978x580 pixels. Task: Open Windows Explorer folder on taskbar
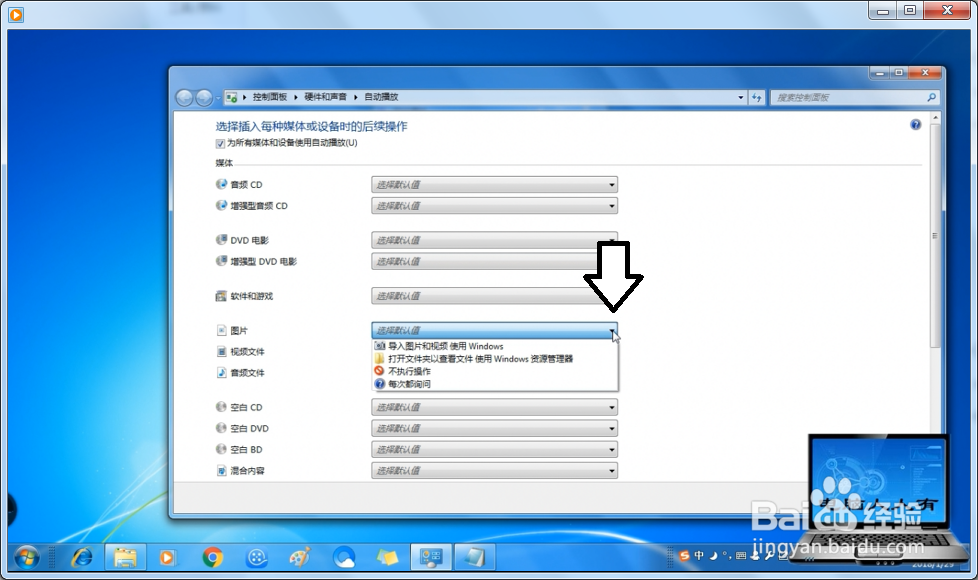click(125, 557)
